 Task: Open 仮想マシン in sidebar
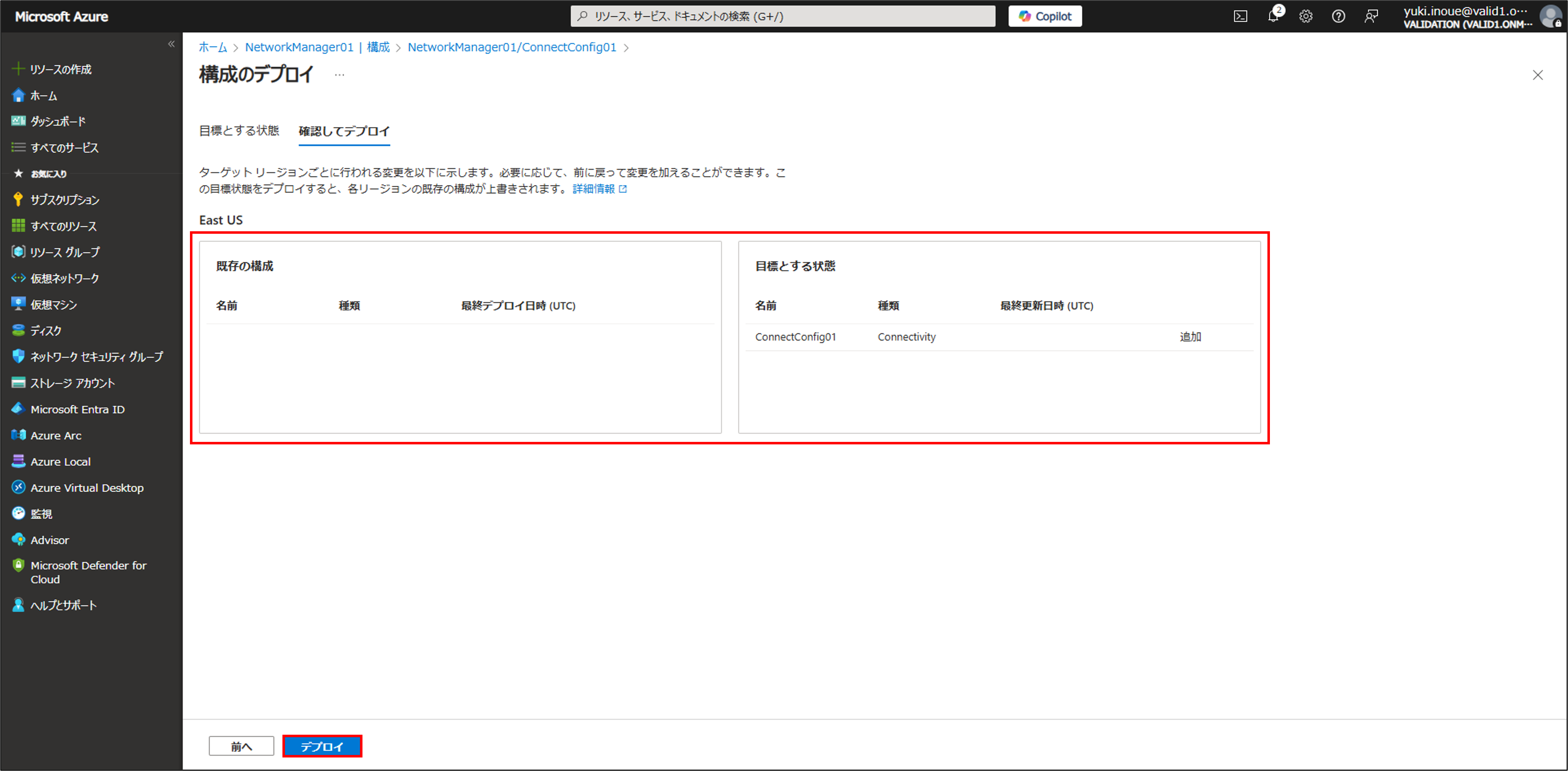[x=54, y=304]
